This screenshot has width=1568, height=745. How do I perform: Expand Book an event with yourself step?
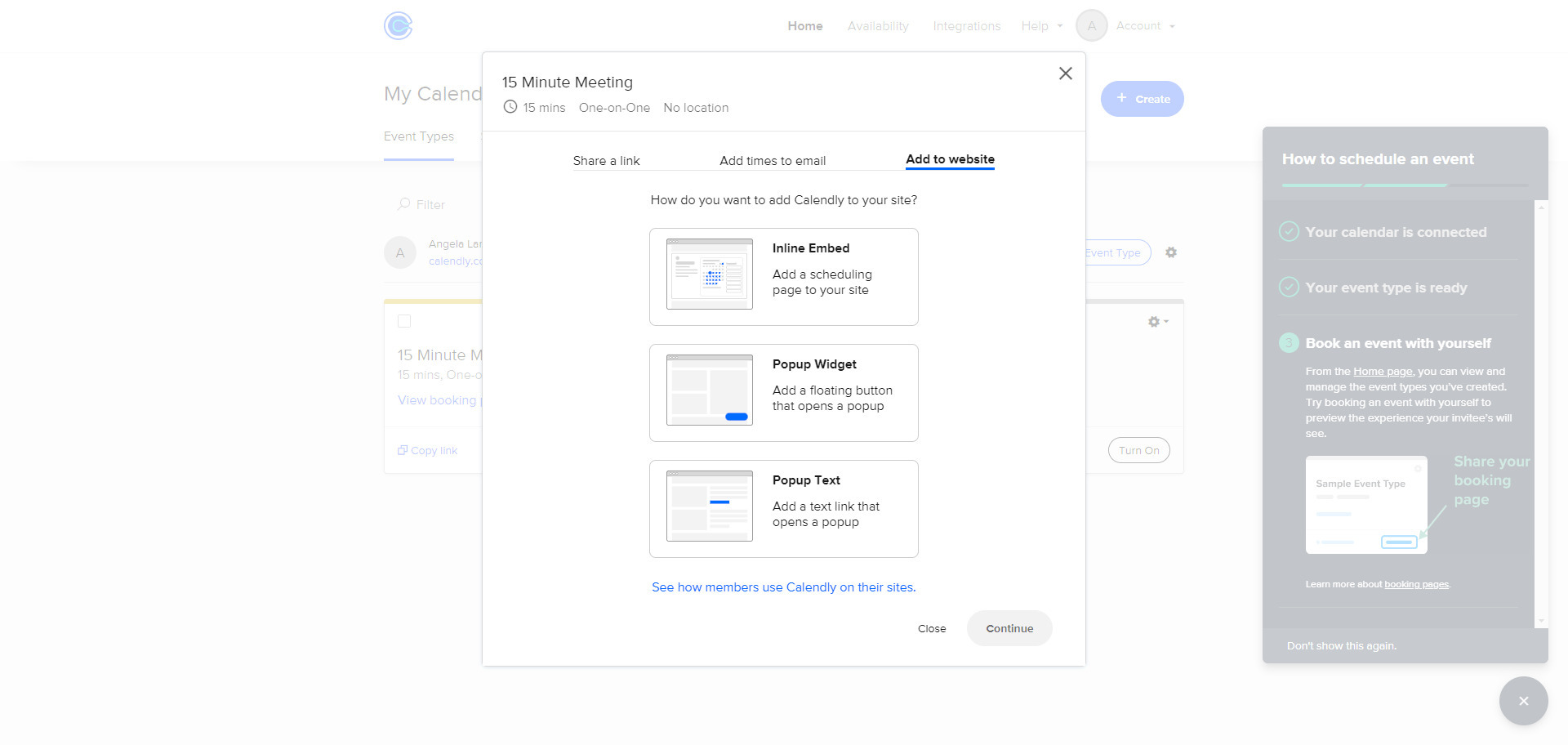(x=1398, y=343)
